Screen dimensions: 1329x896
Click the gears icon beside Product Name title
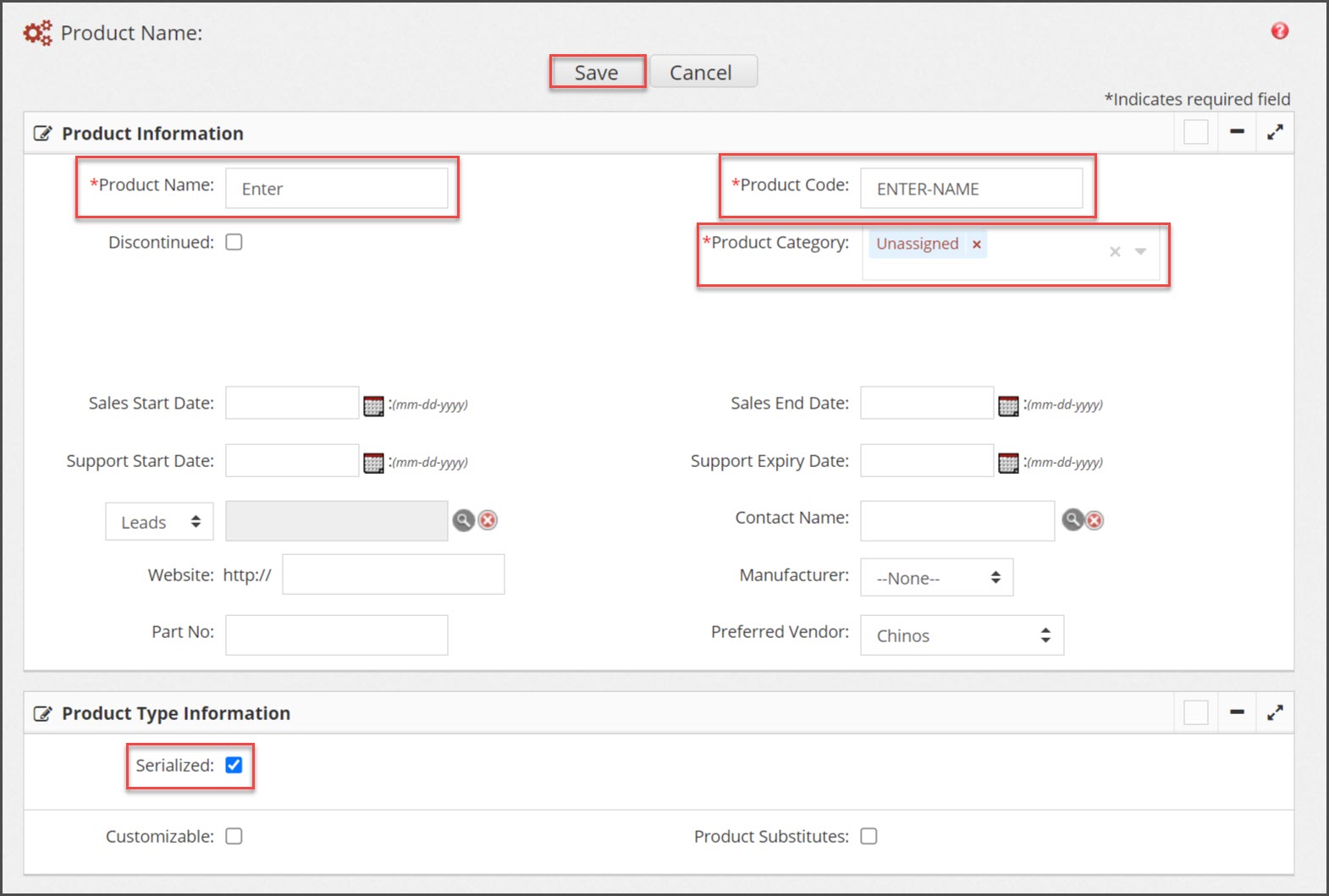coord(37,33)
